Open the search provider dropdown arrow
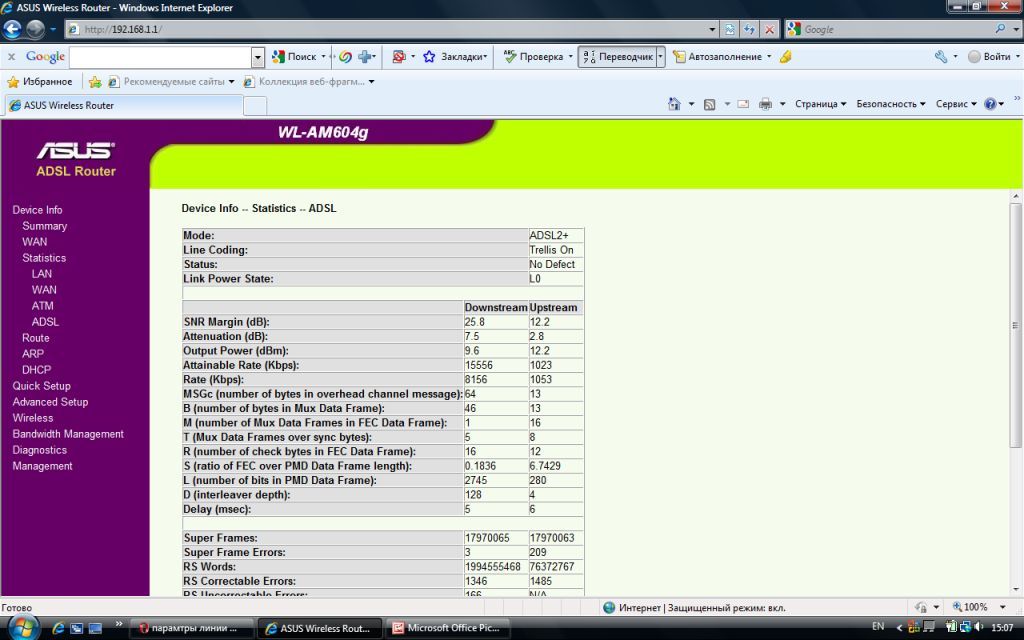Image resolution: width=1024 pixels, height=640 pixels. pos(1016,29)
